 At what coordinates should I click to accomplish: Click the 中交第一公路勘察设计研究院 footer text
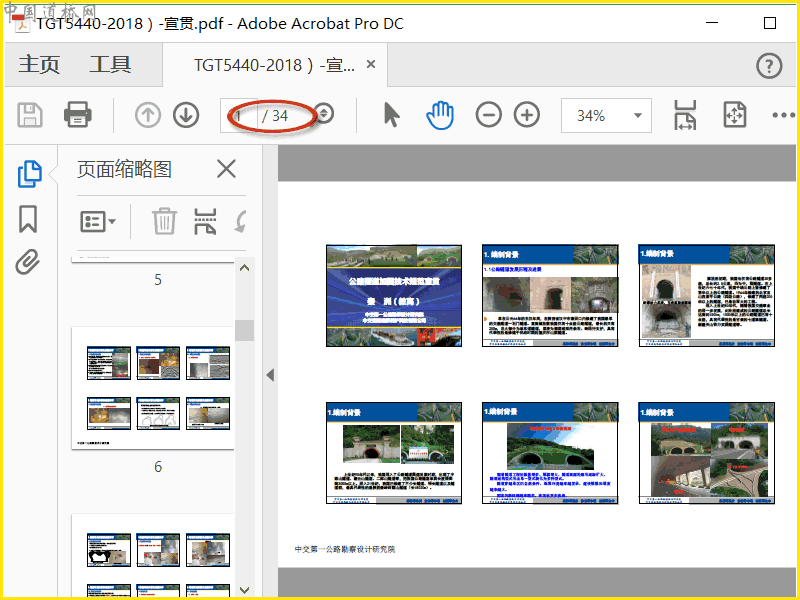coord(345,549)
